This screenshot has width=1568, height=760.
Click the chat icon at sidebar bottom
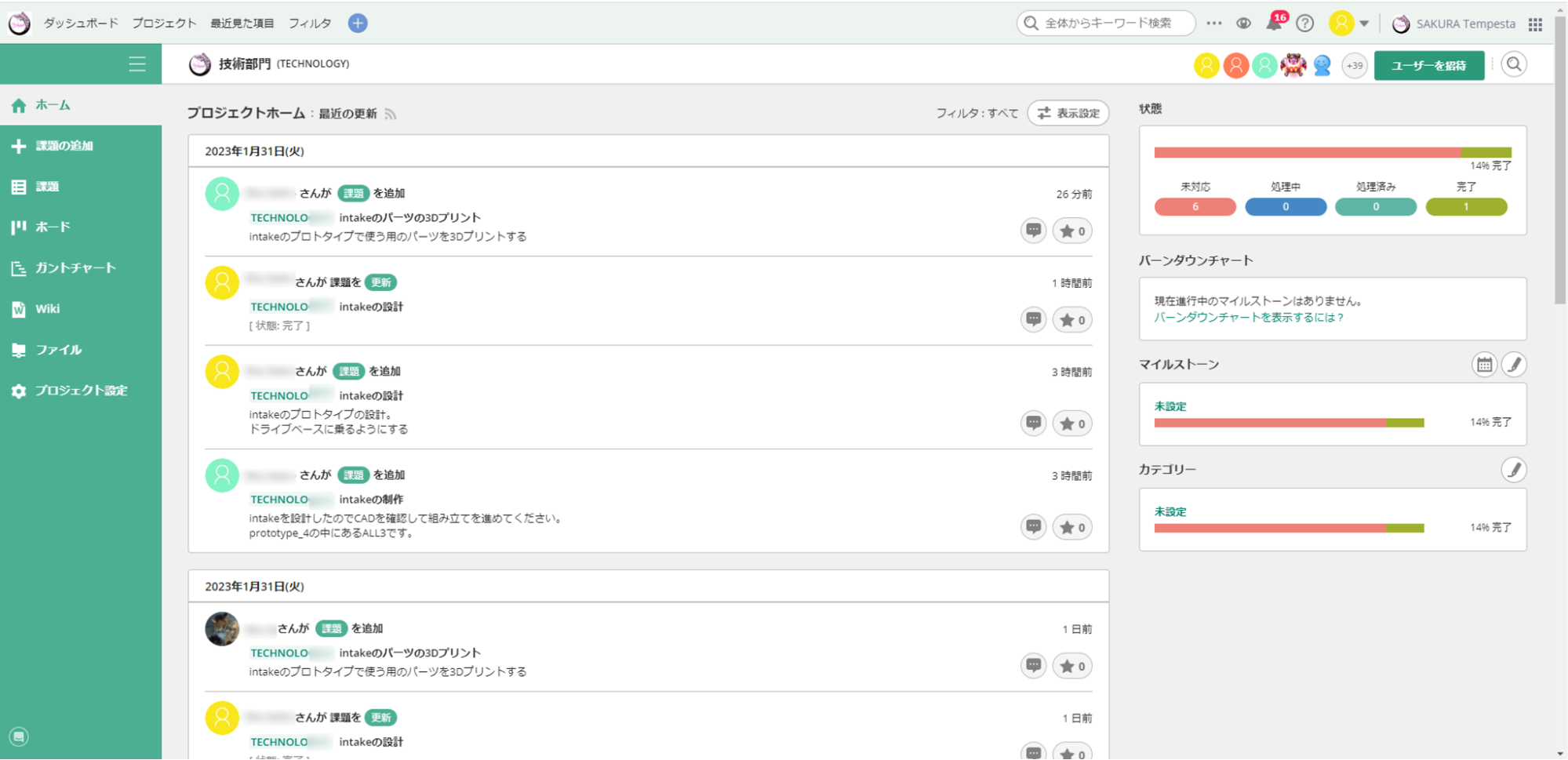pyautogui.click(x=19, y=736)
